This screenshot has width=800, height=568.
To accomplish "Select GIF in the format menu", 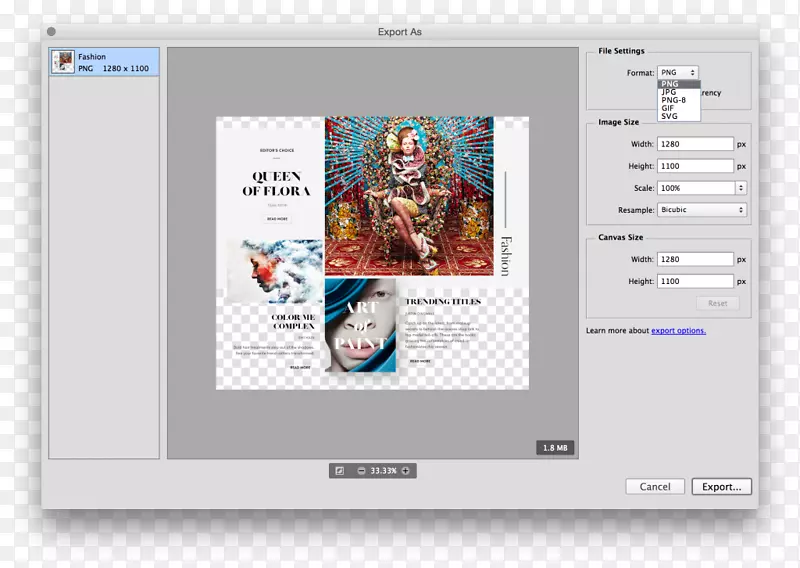I will click(667, 108).
